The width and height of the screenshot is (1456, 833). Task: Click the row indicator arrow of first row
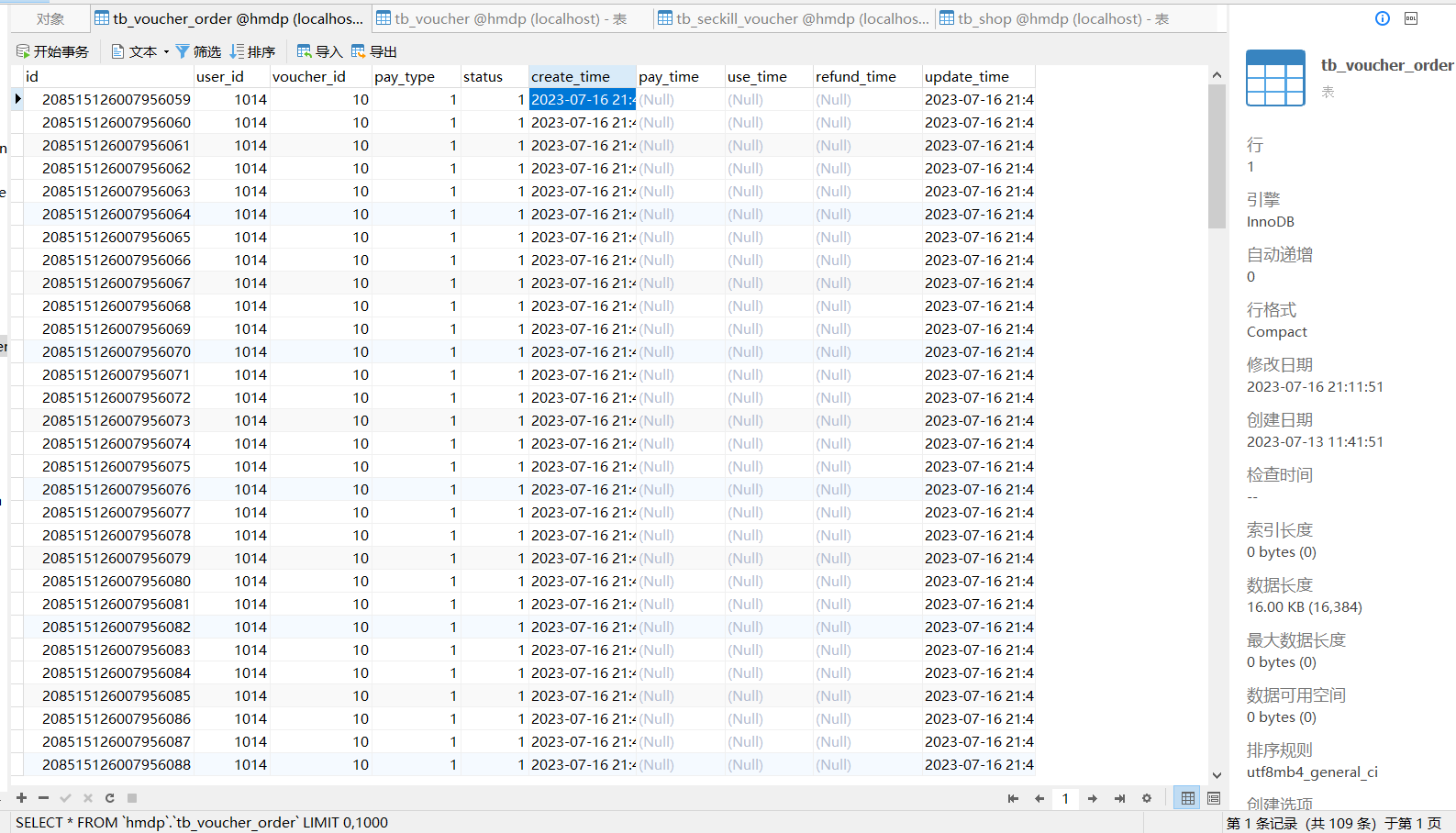point(17,99)
